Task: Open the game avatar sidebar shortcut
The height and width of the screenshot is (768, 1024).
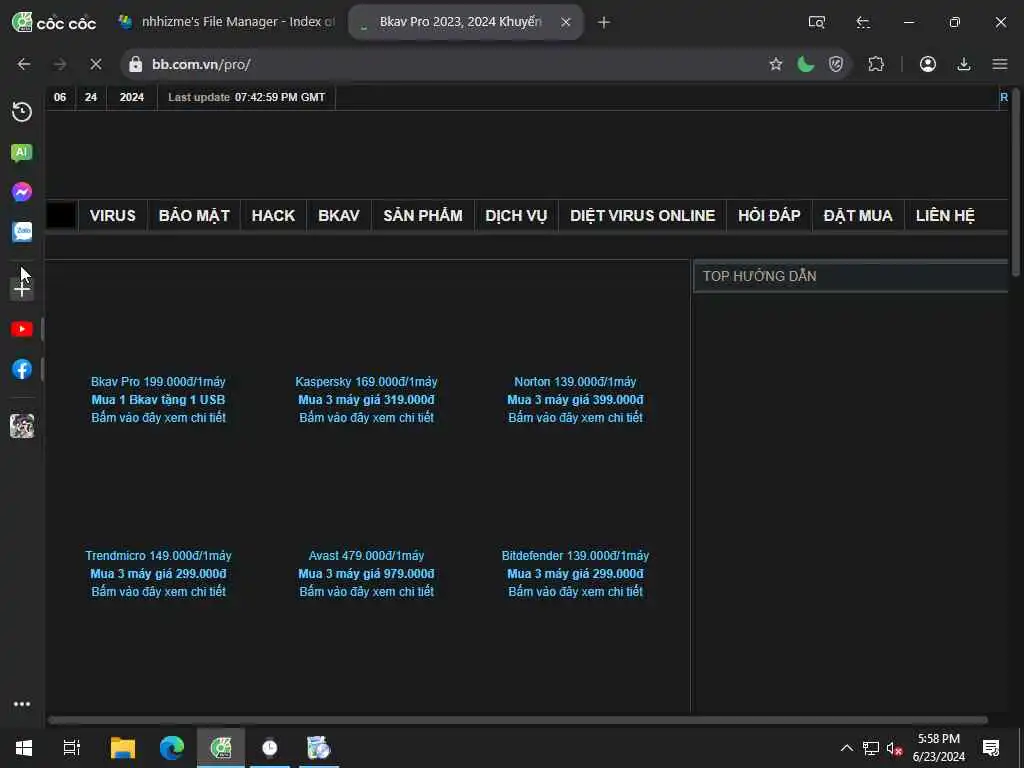Action: pos(22,426)
